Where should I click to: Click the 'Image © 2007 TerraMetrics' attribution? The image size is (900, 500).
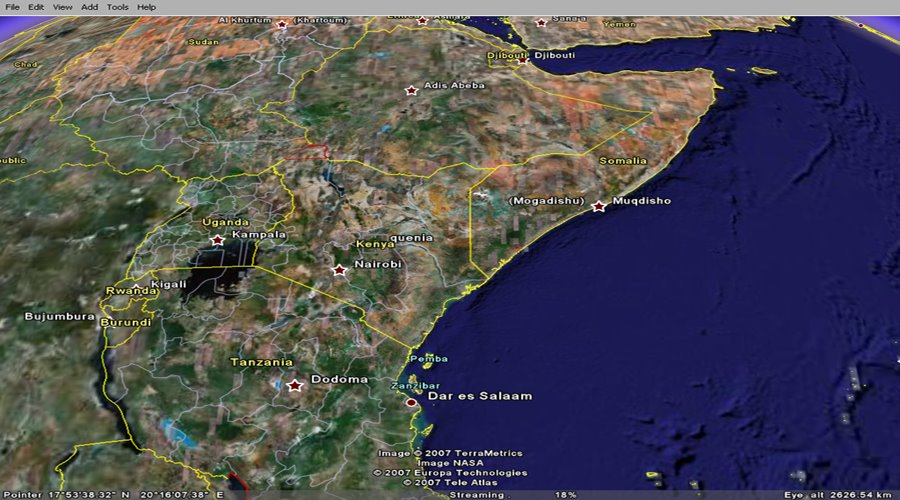click(x=451, y=454)
